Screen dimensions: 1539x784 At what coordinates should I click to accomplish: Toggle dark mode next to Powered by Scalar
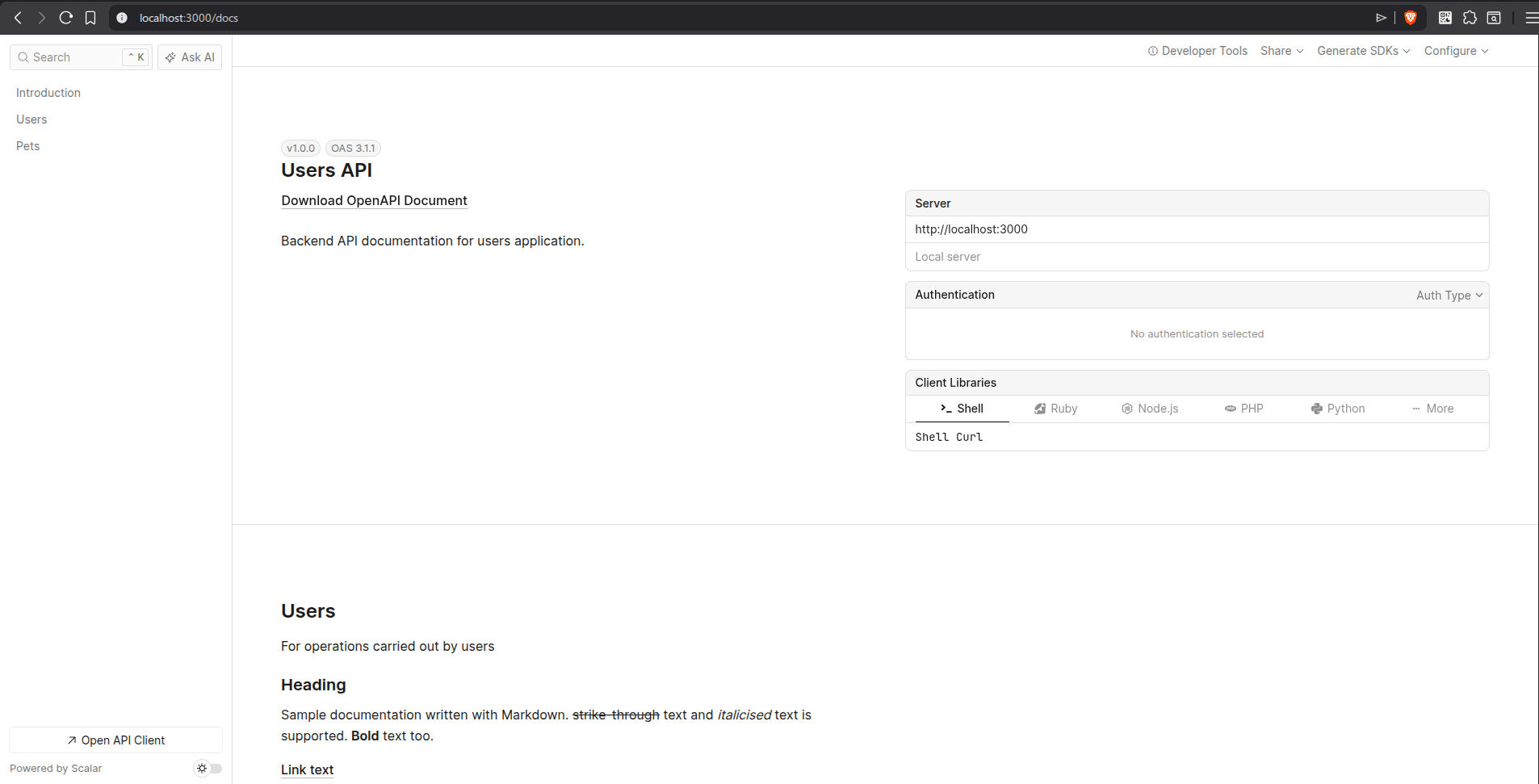208,768
